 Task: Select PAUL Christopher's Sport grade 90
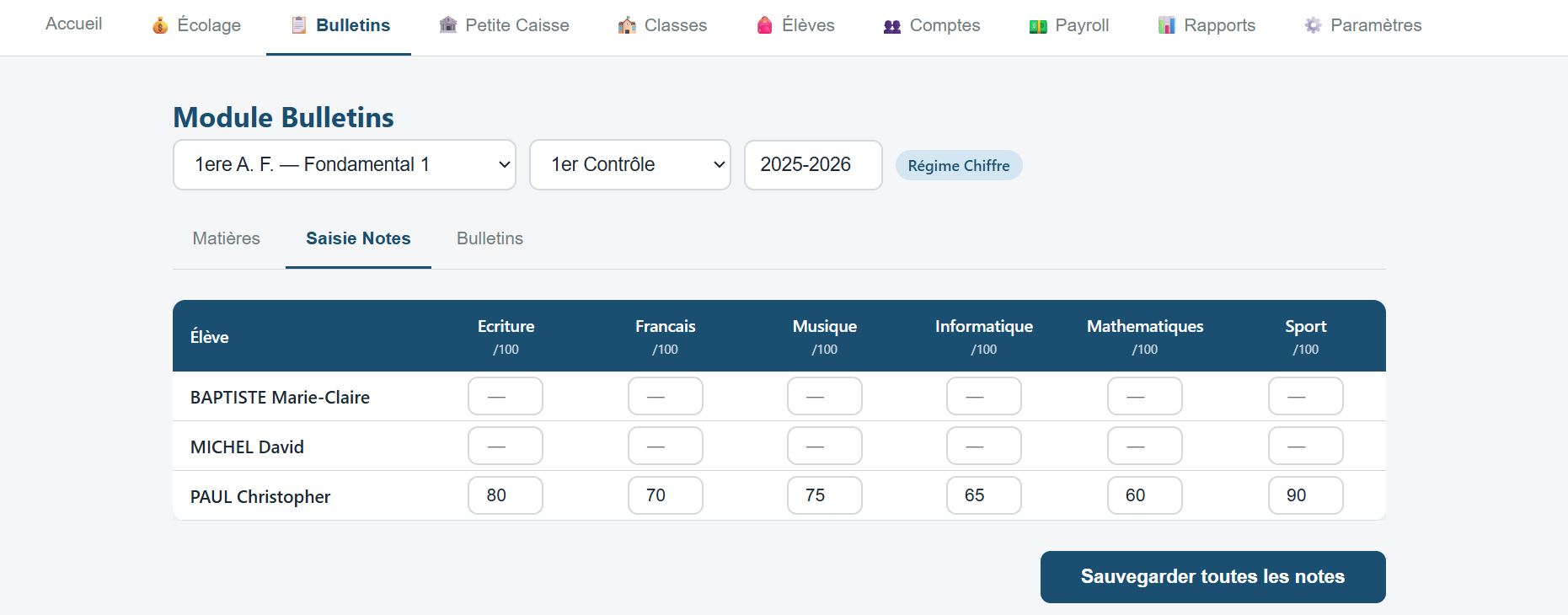[x=1306, y=495]
